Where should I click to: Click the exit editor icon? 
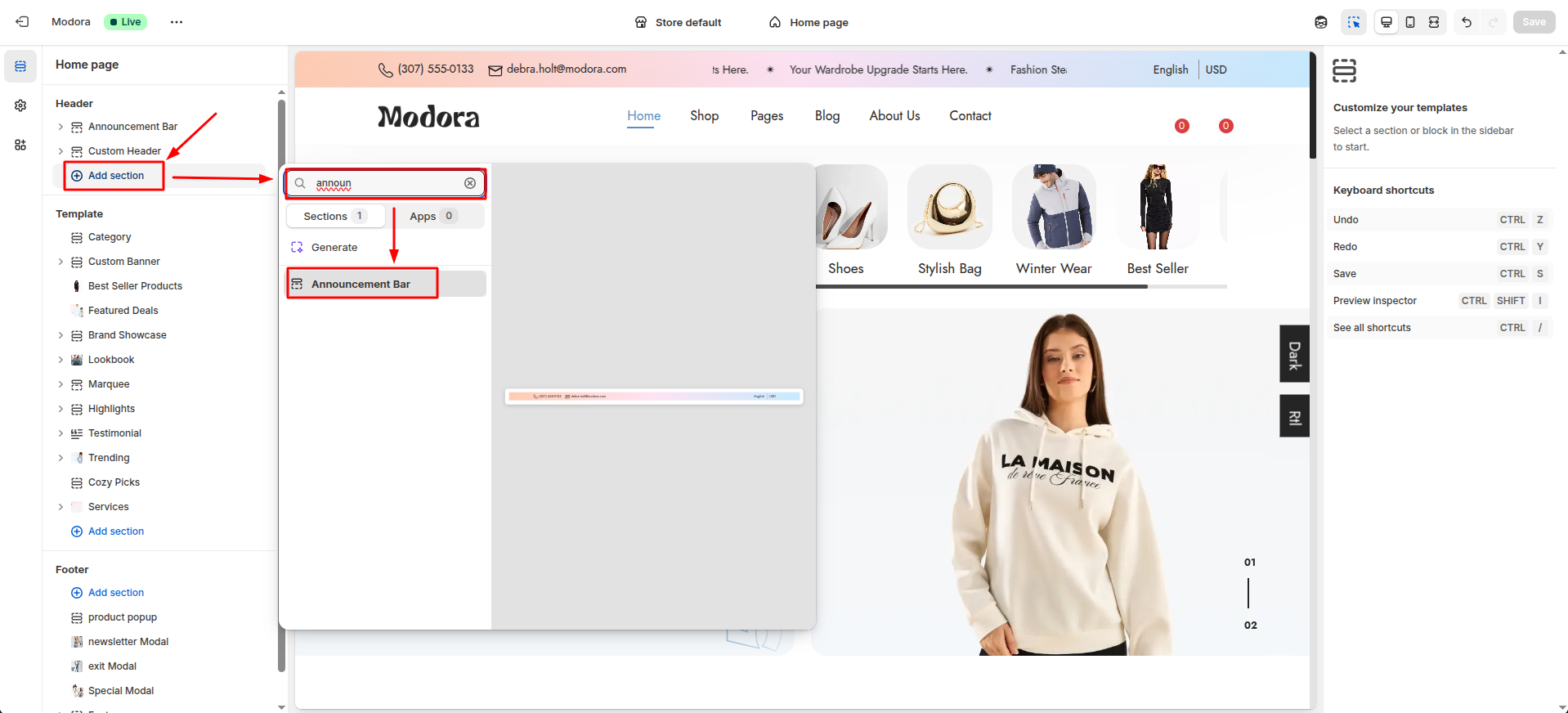(x=22, y=22)
